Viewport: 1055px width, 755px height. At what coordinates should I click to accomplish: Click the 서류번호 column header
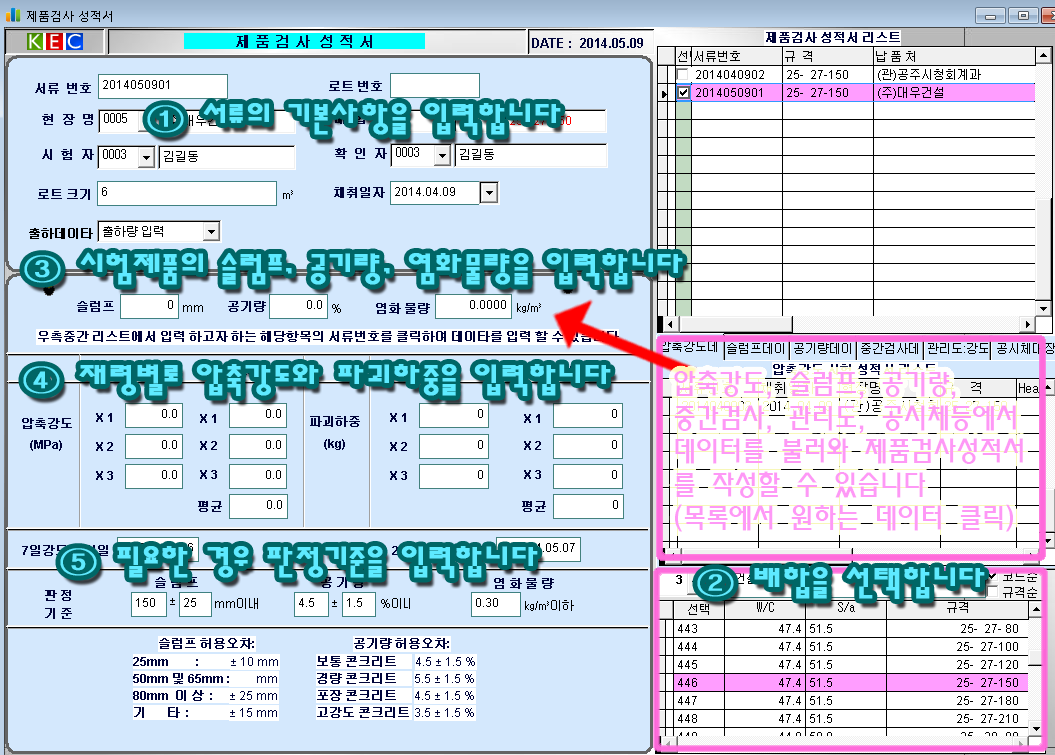pos(736,57)
